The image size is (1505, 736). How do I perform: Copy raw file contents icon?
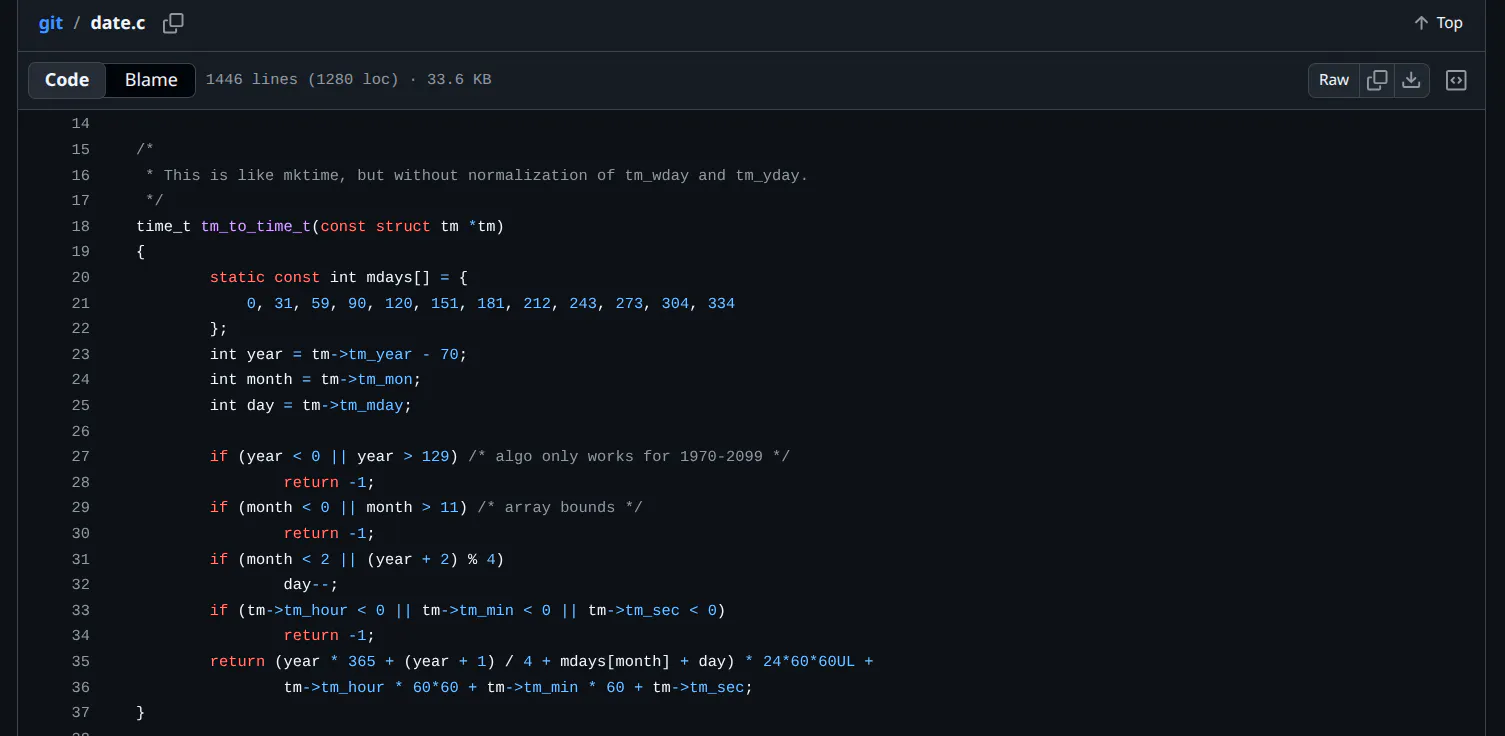[1377, 80]
